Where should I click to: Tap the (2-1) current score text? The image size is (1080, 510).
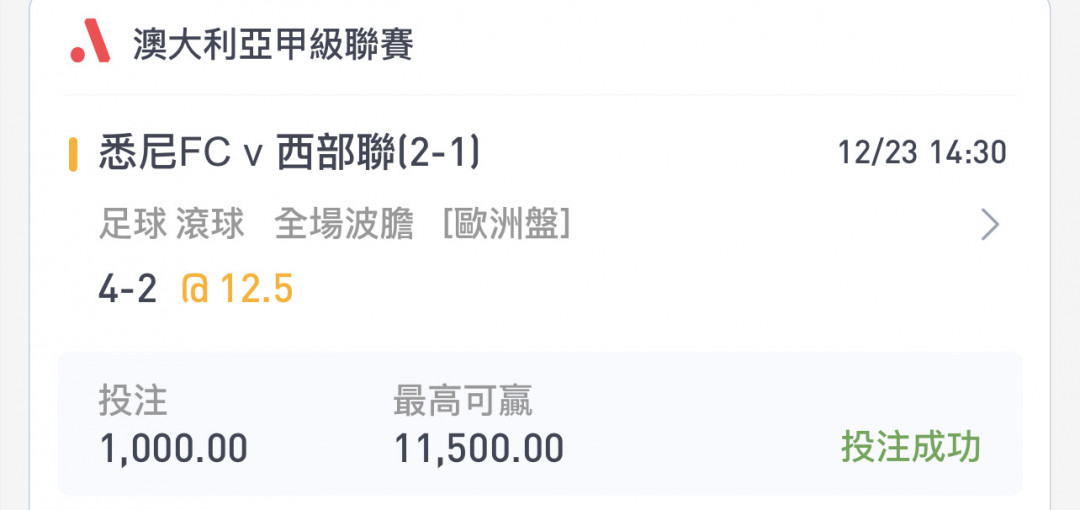tap(438, 154)
